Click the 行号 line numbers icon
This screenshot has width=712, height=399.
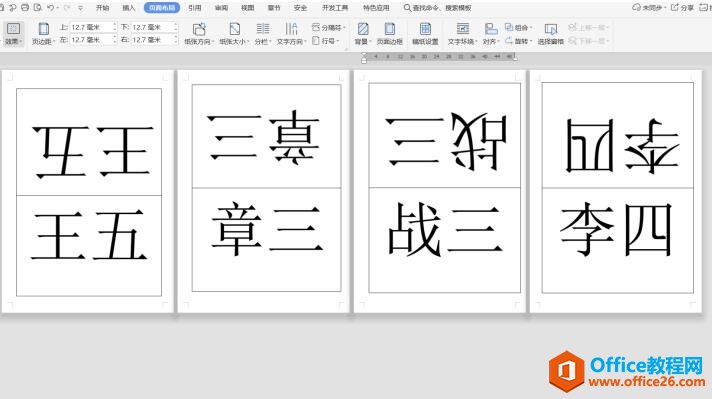coord(316,40)
